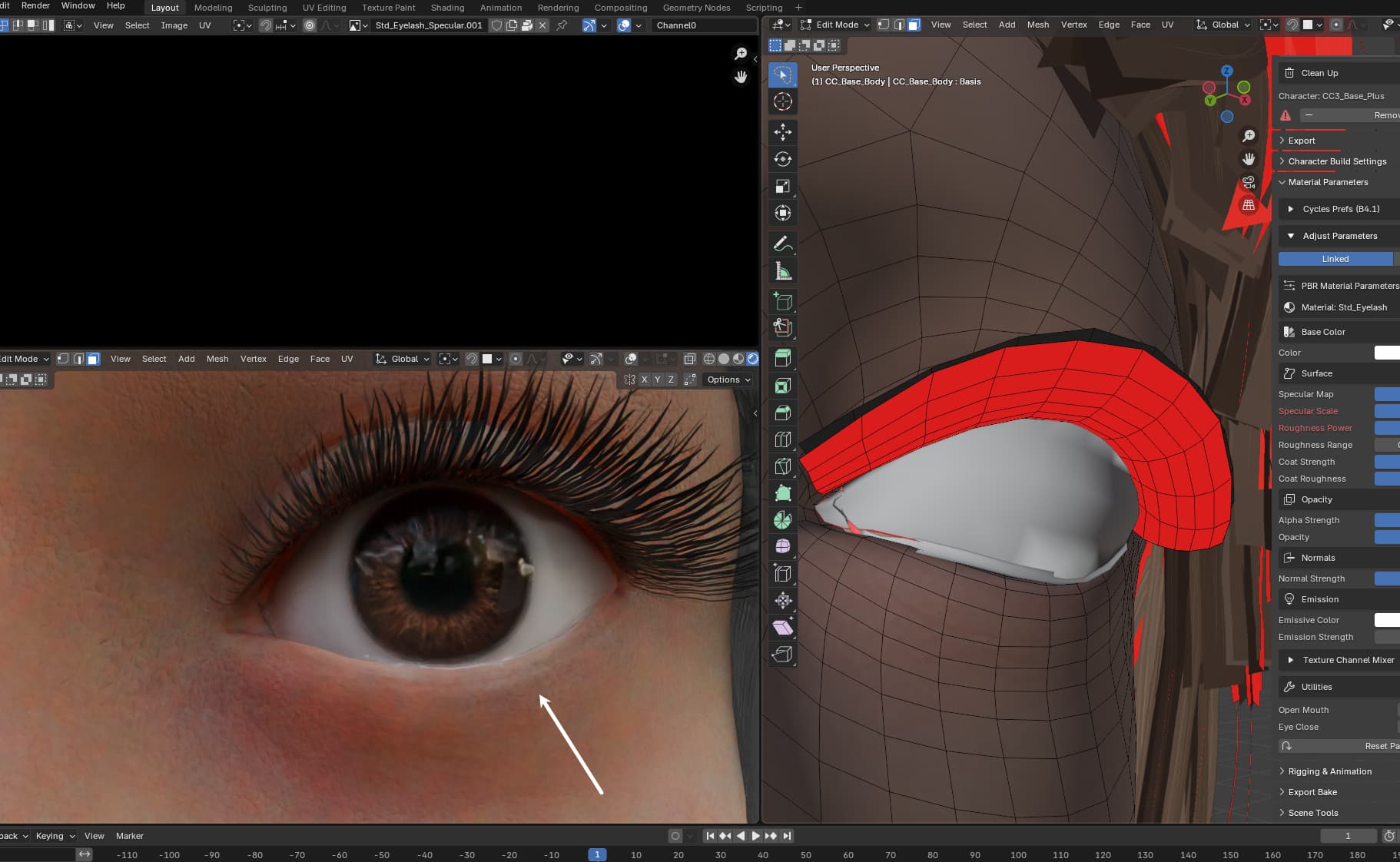Select the Move tool in toolbar

[782, 132]
